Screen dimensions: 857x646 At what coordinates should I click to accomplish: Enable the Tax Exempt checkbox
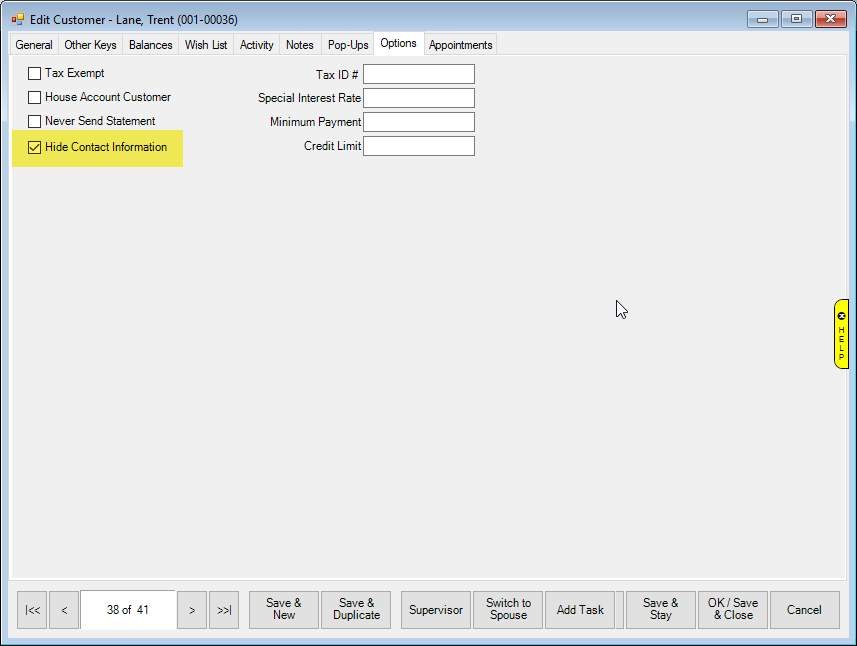pyautogui.click(x=35, y=73)
